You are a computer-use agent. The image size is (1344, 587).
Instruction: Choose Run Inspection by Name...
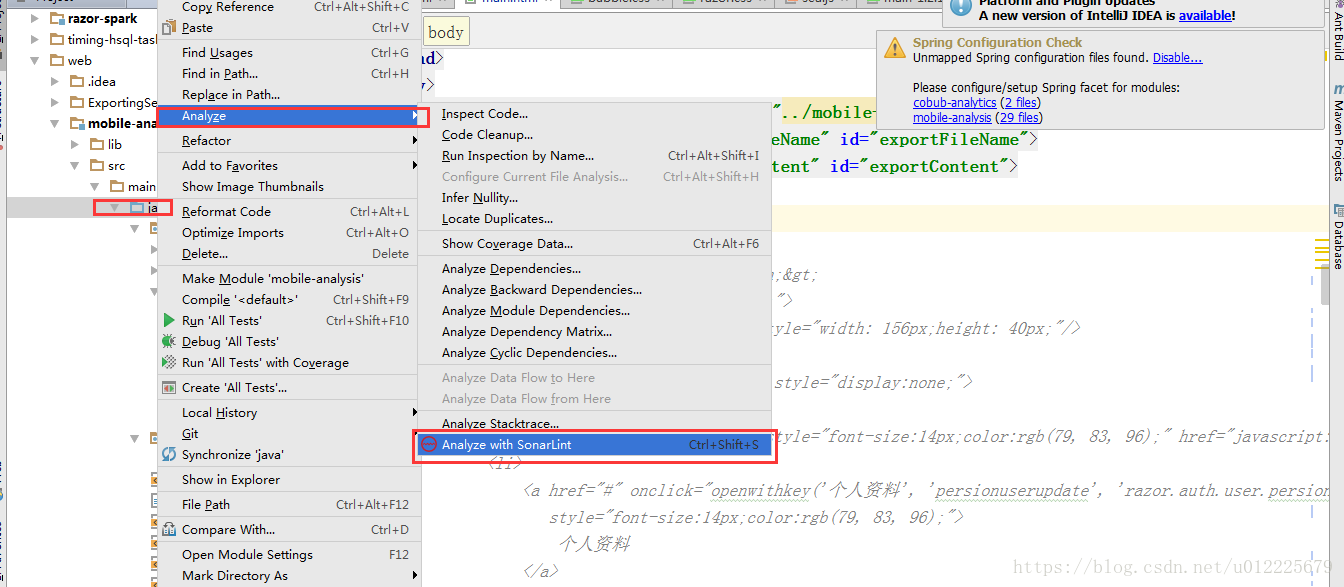pyautogui.click(x=596, y=156)
